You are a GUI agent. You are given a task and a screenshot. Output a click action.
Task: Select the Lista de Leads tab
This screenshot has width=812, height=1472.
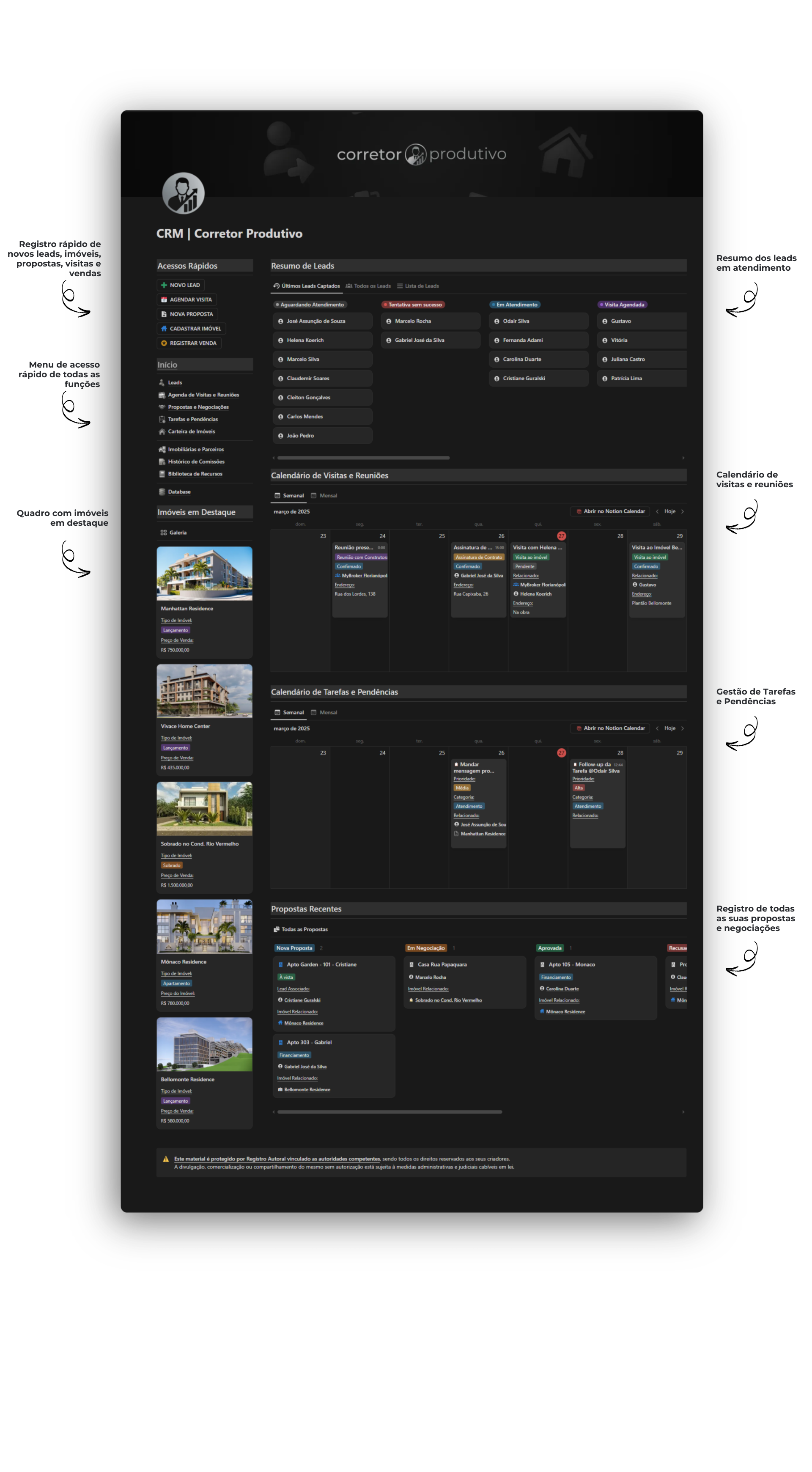pos(418,286)
